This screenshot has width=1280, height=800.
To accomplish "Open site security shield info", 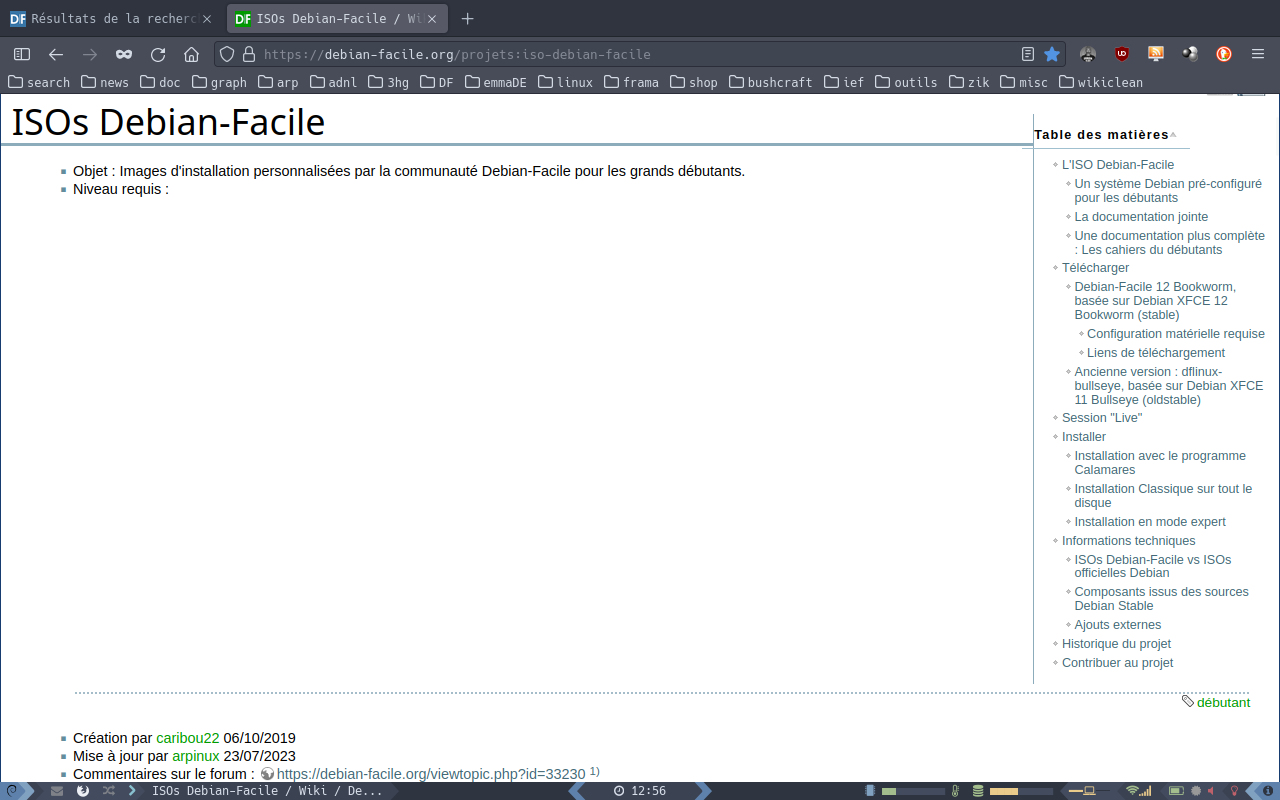I will click(227, 54).
